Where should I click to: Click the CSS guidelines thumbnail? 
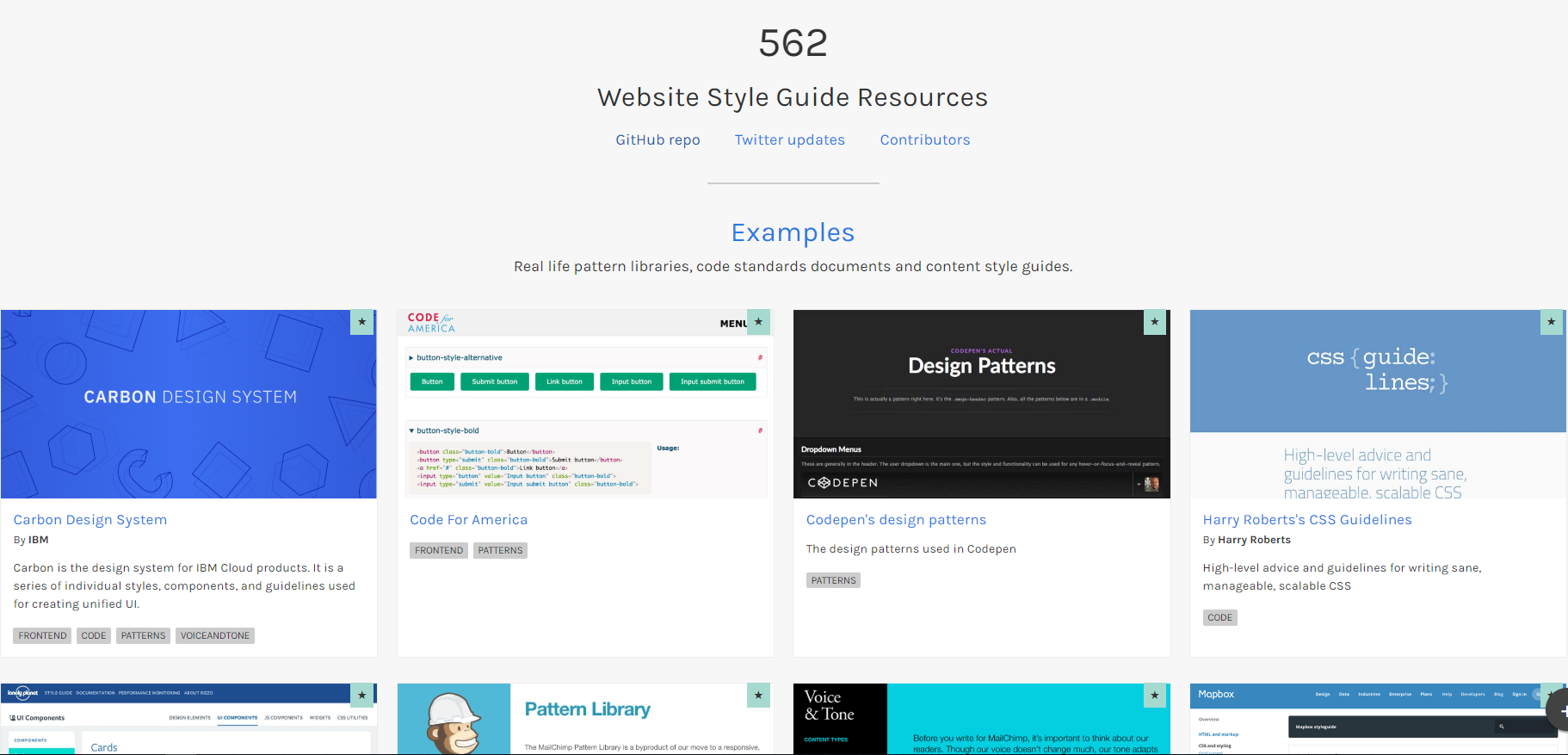[1378, 404]
